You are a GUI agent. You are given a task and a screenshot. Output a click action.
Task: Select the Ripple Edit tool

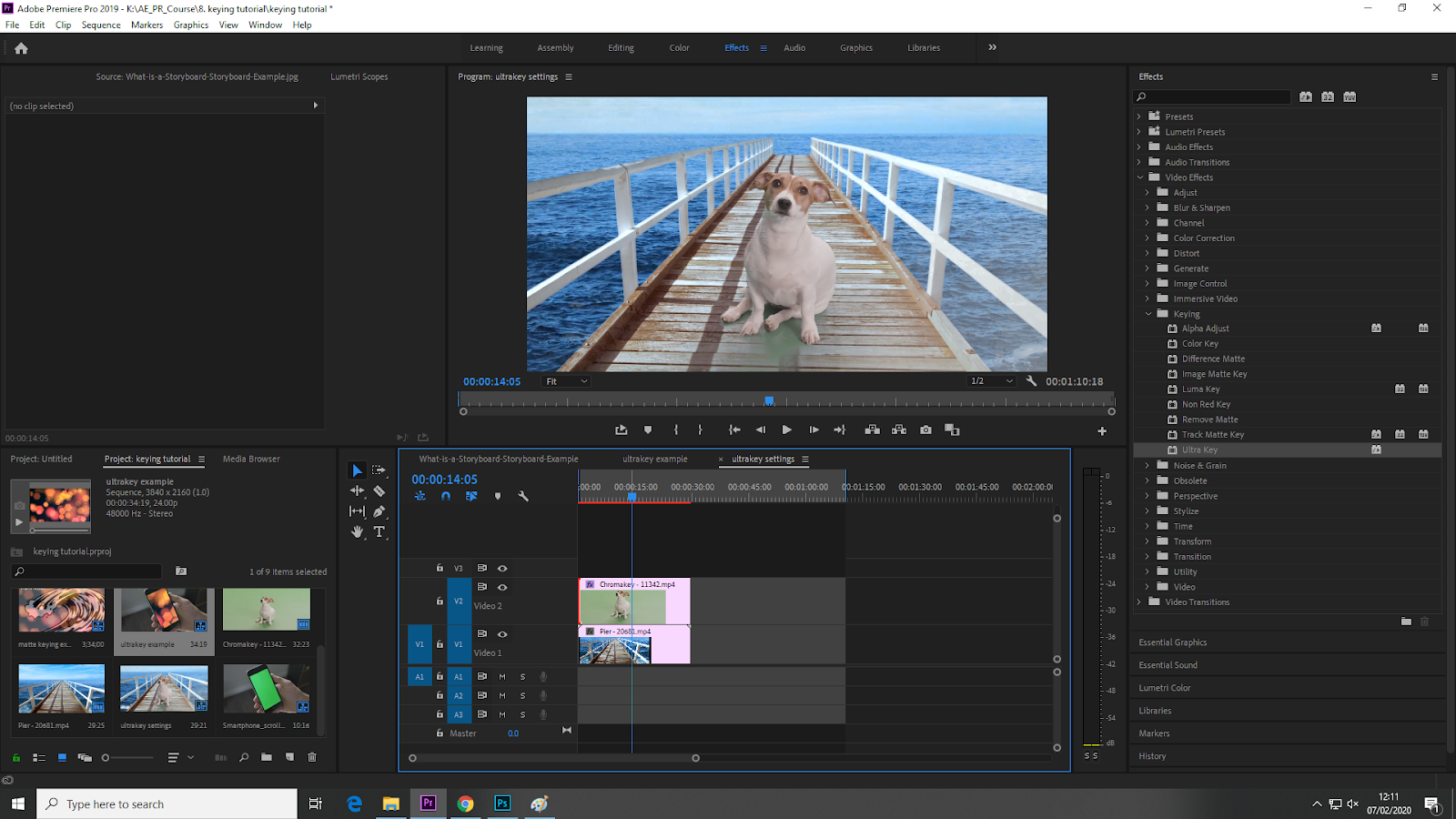(x=357, y=490)
